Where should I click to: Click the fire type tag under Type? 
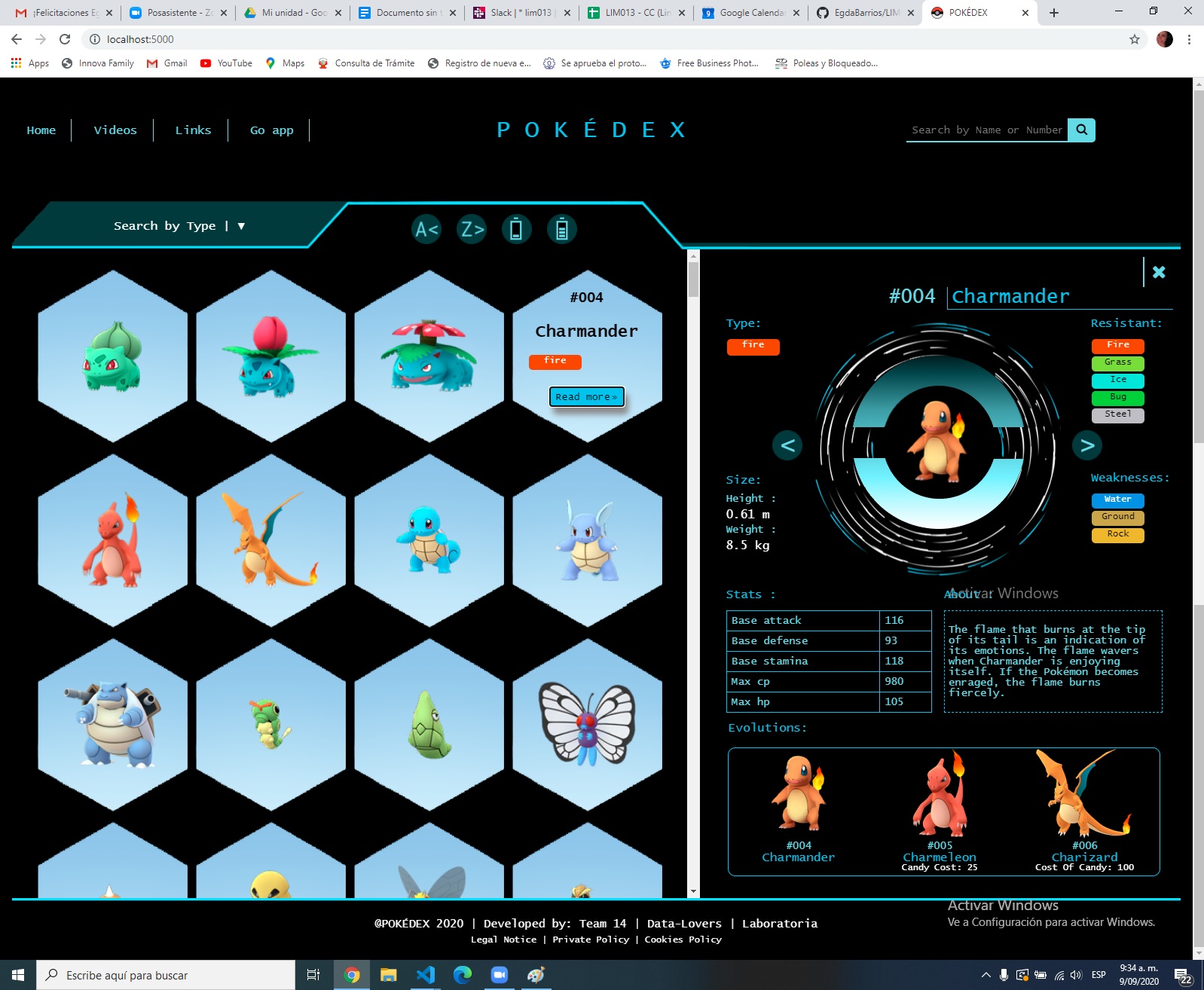click(753, 346)
